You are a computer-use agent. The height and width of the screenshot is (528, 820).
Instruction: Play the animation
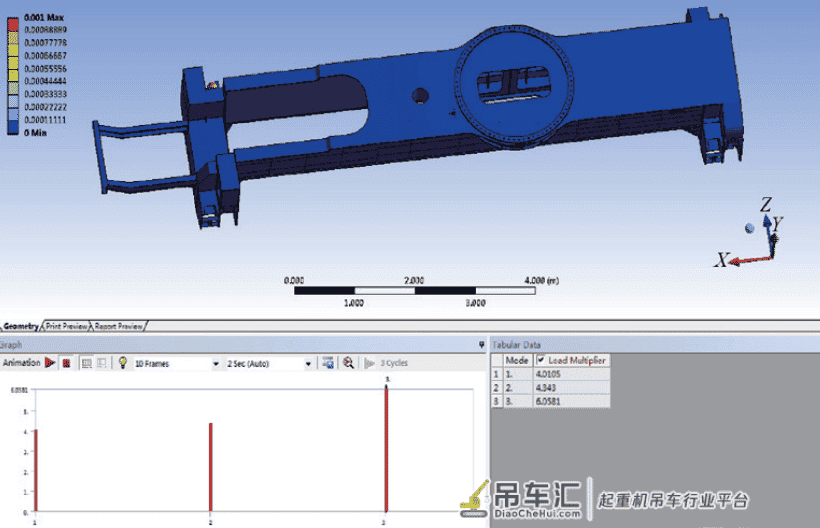pyautogui.click(x=50, y=363)
